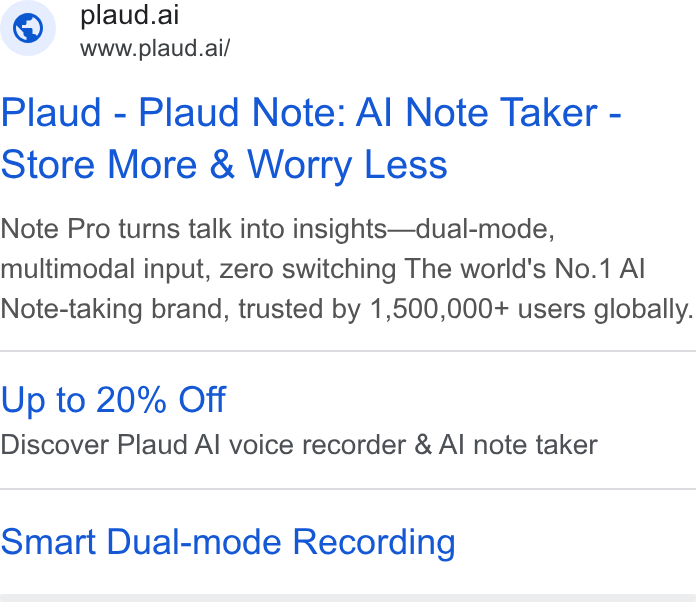
Task: Click the word Recording in the bottom sitelink
Action: click(374, 543)
